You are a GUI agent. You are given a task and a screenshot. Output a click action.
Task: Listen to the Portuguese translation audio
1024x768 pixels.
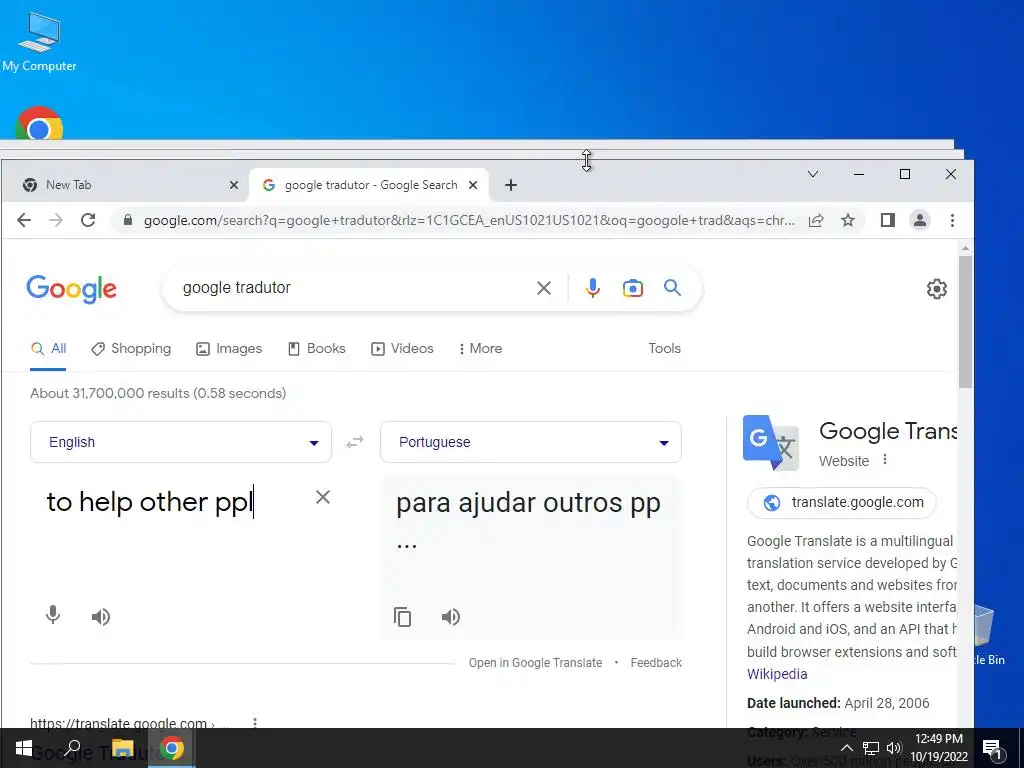coord(451,616)
